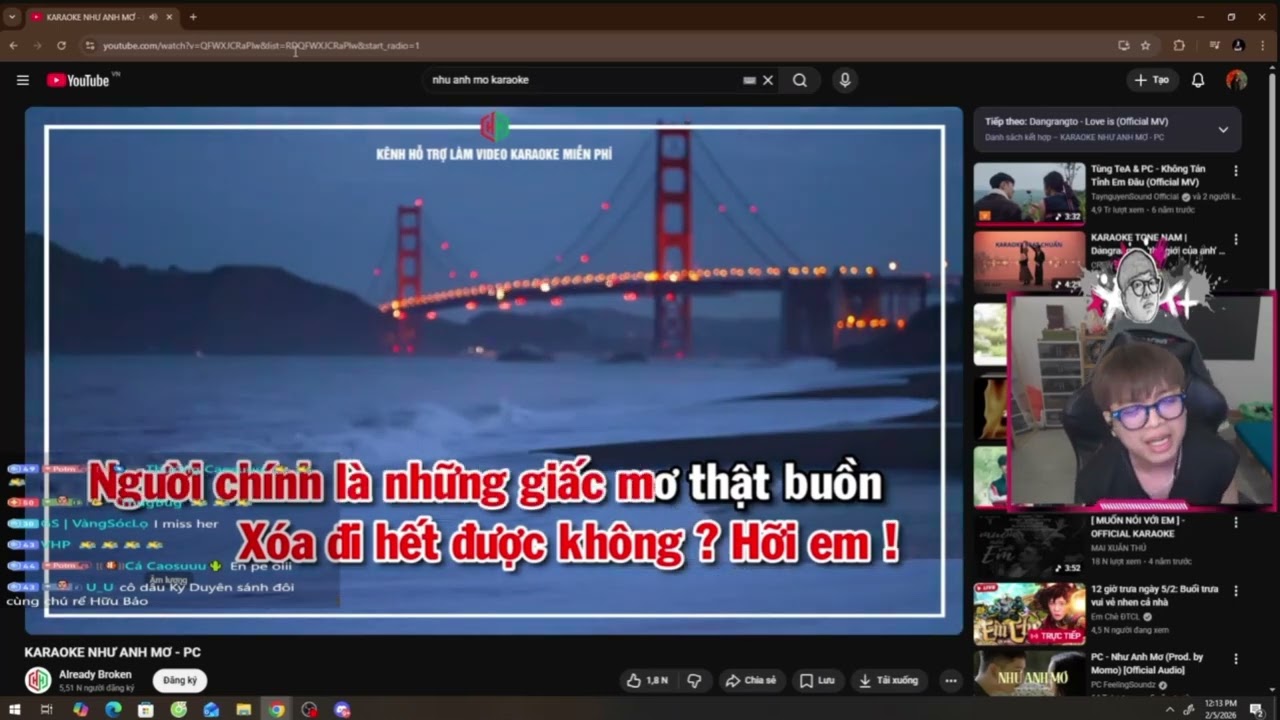Open the on-screen keyboard icon in search box
Viewport: 1280px width, 720px height.
coord(749,80)
